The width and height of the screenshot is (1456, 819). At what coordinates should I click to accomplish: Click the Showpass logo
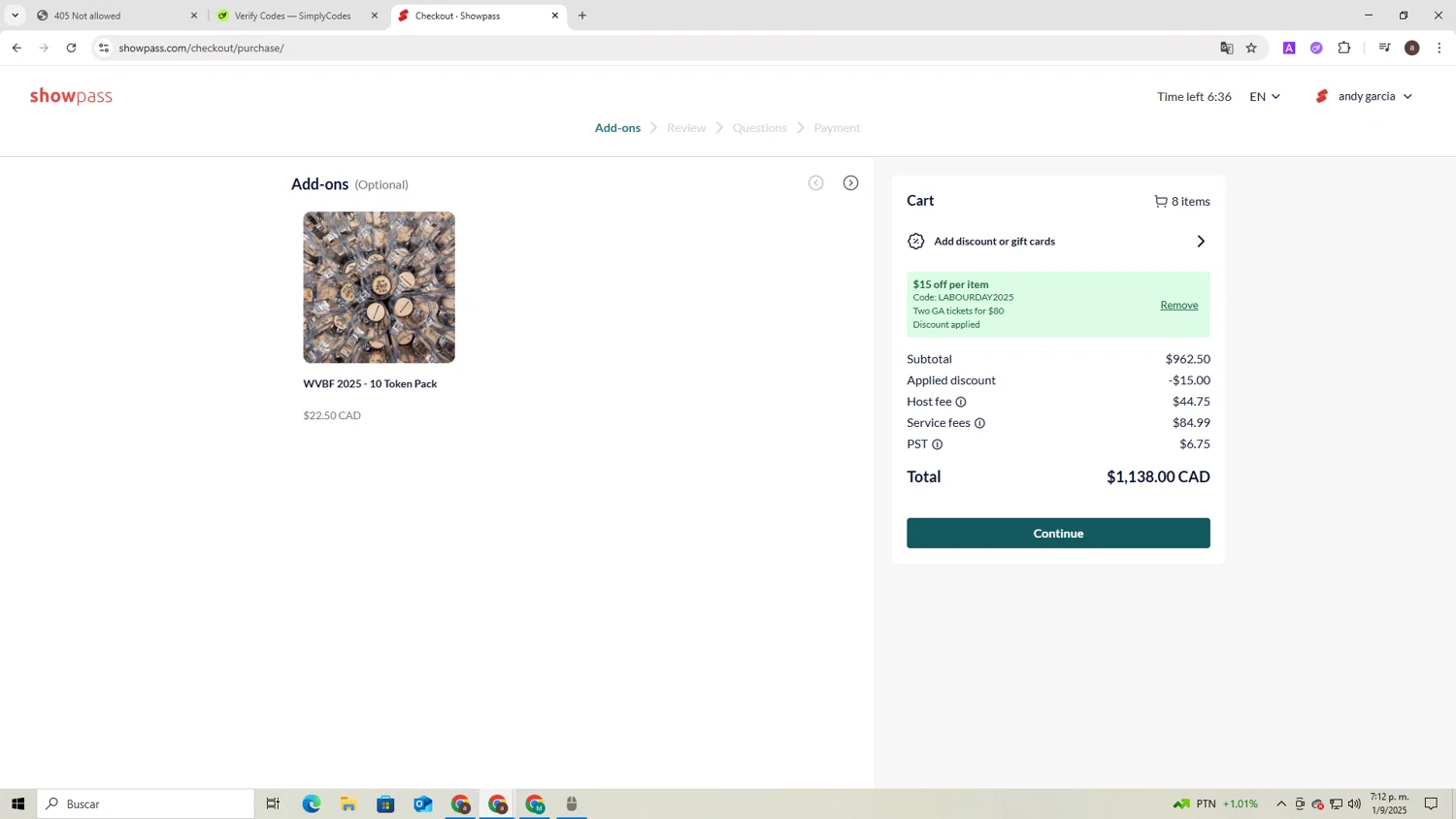coord(71,96)
